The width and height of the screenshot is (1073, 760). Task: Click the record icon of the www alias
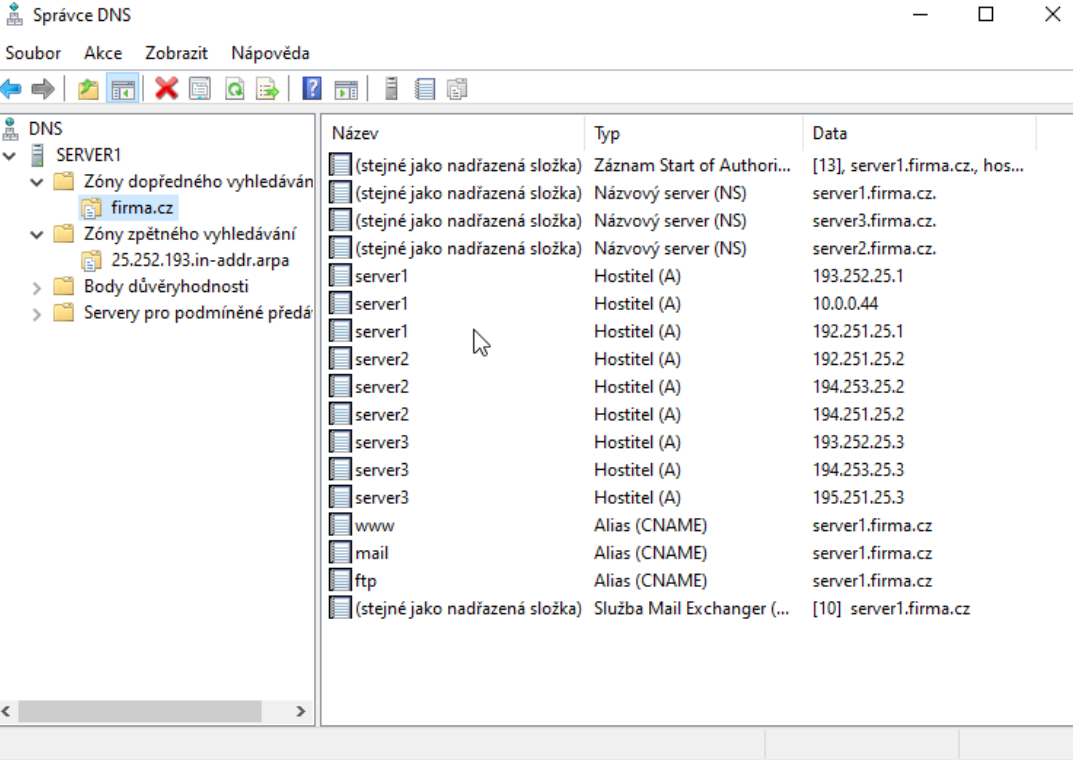340,525
